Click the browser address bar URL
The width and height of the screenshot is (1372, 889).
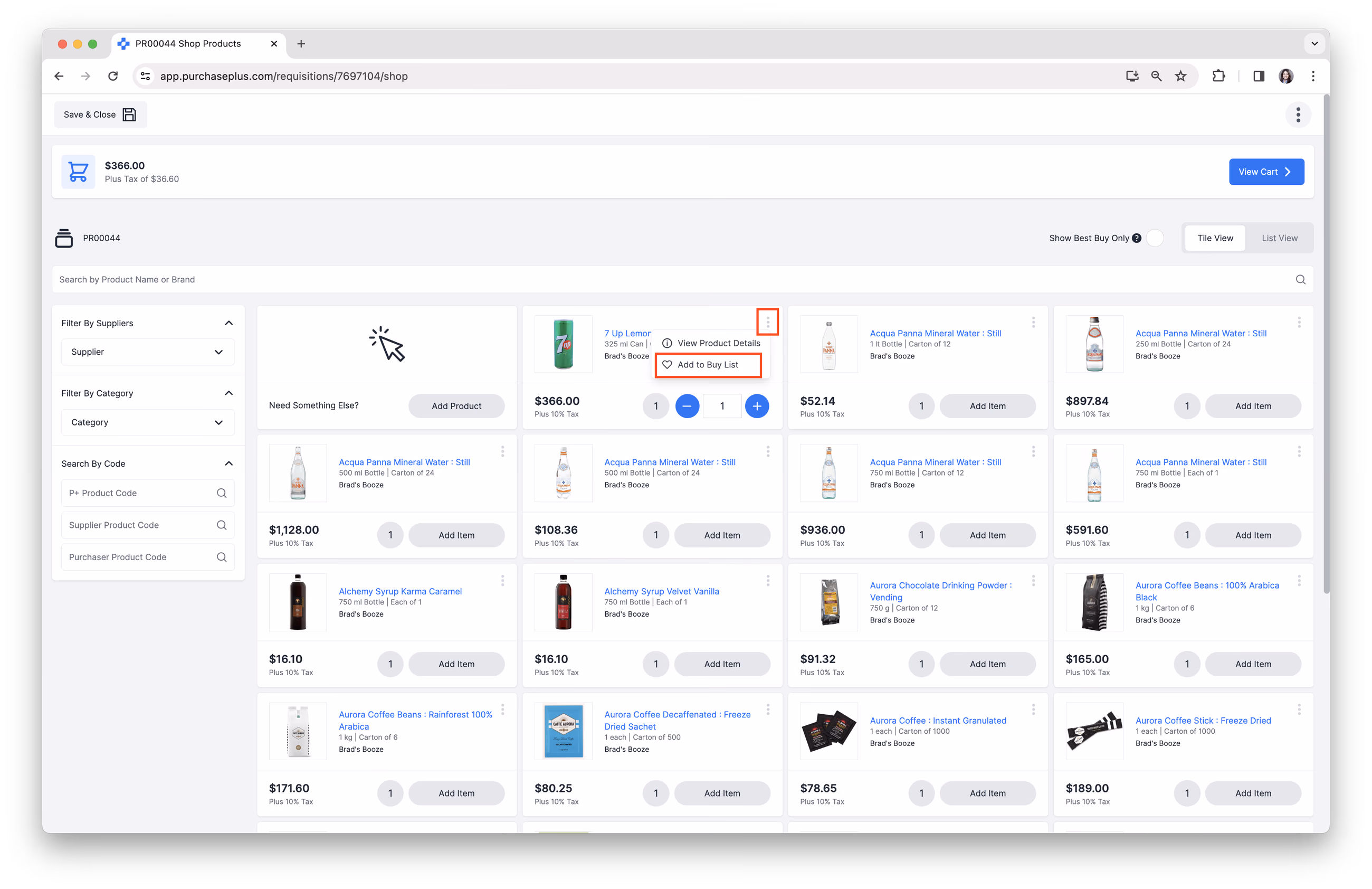click(283, 76)
